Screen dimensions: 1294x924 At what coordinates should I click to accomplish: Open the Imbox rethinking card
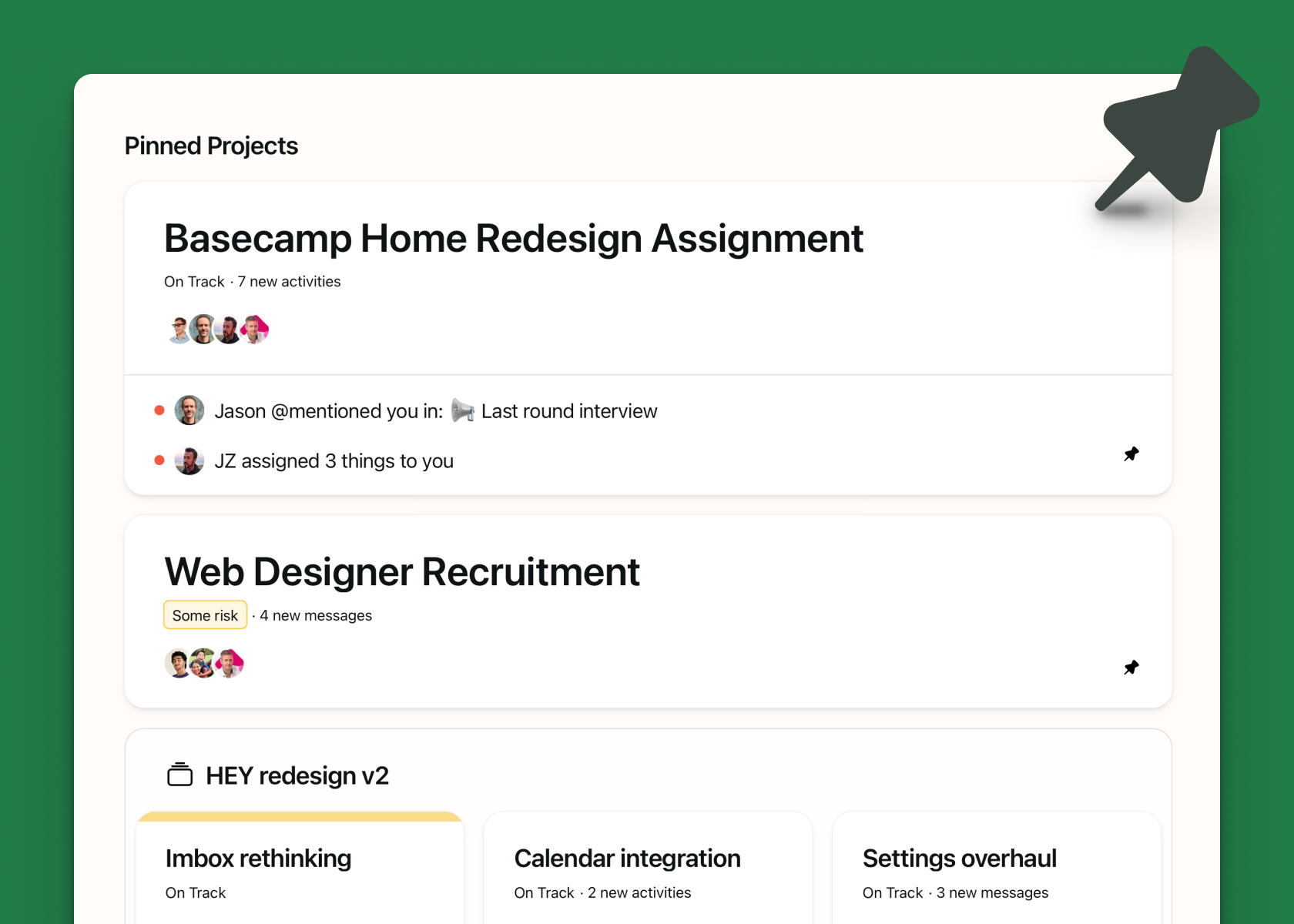pyautogui.click(x=300, y=868)
